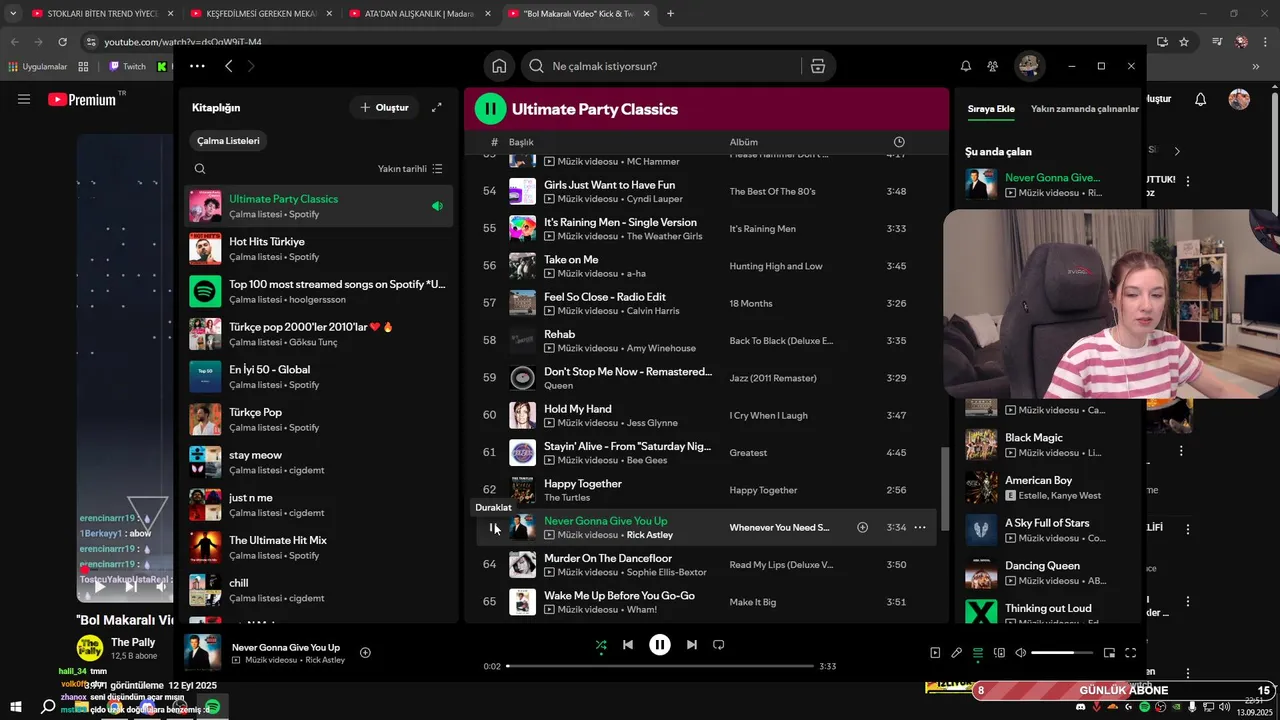The width and height of the screenshot is (1280, 720).
Task: Open Now Playing view icon
Action: pos(935,653)
